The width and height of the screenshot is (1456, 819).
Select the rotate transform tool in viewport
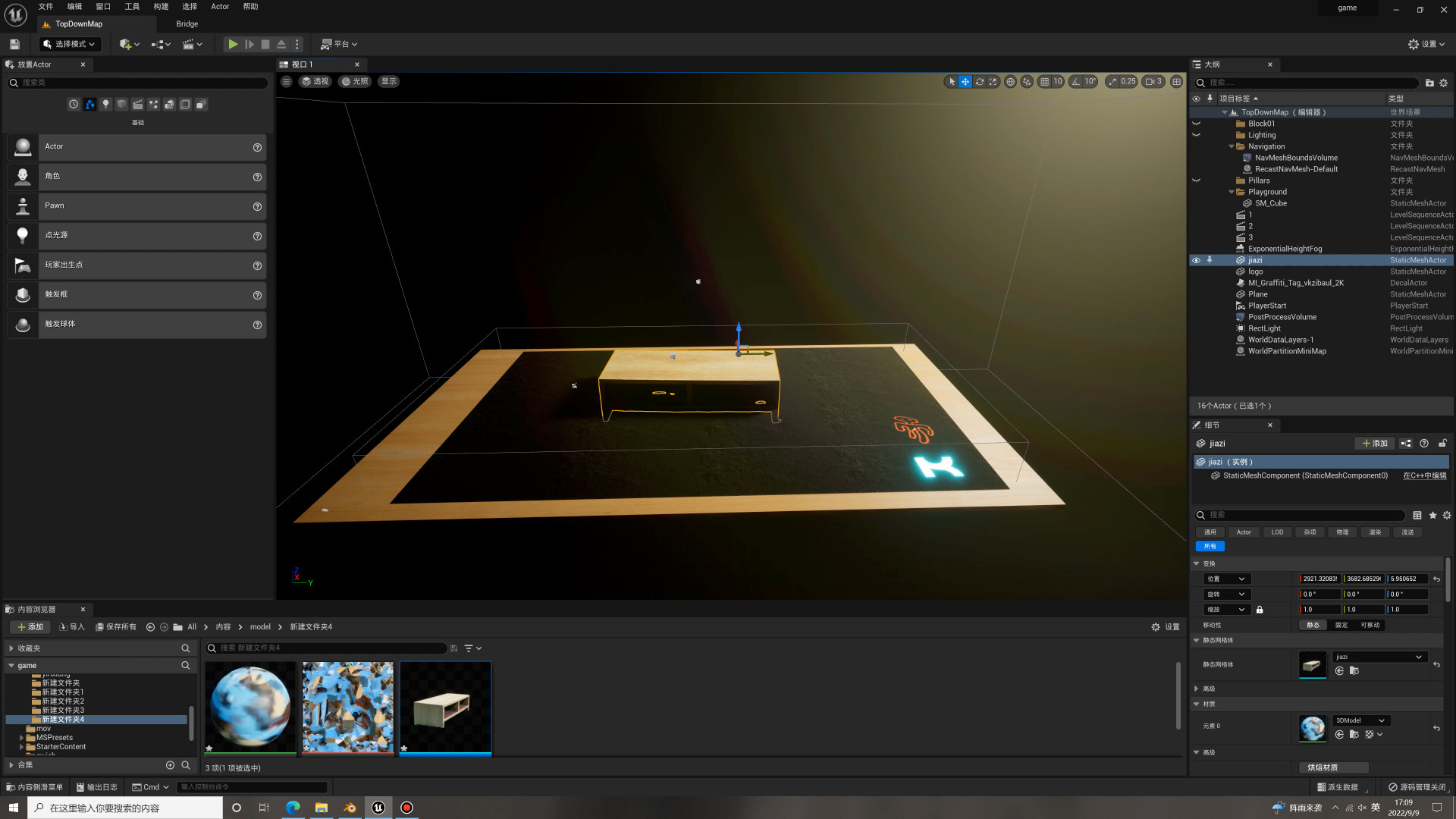(x=979, y=82)
